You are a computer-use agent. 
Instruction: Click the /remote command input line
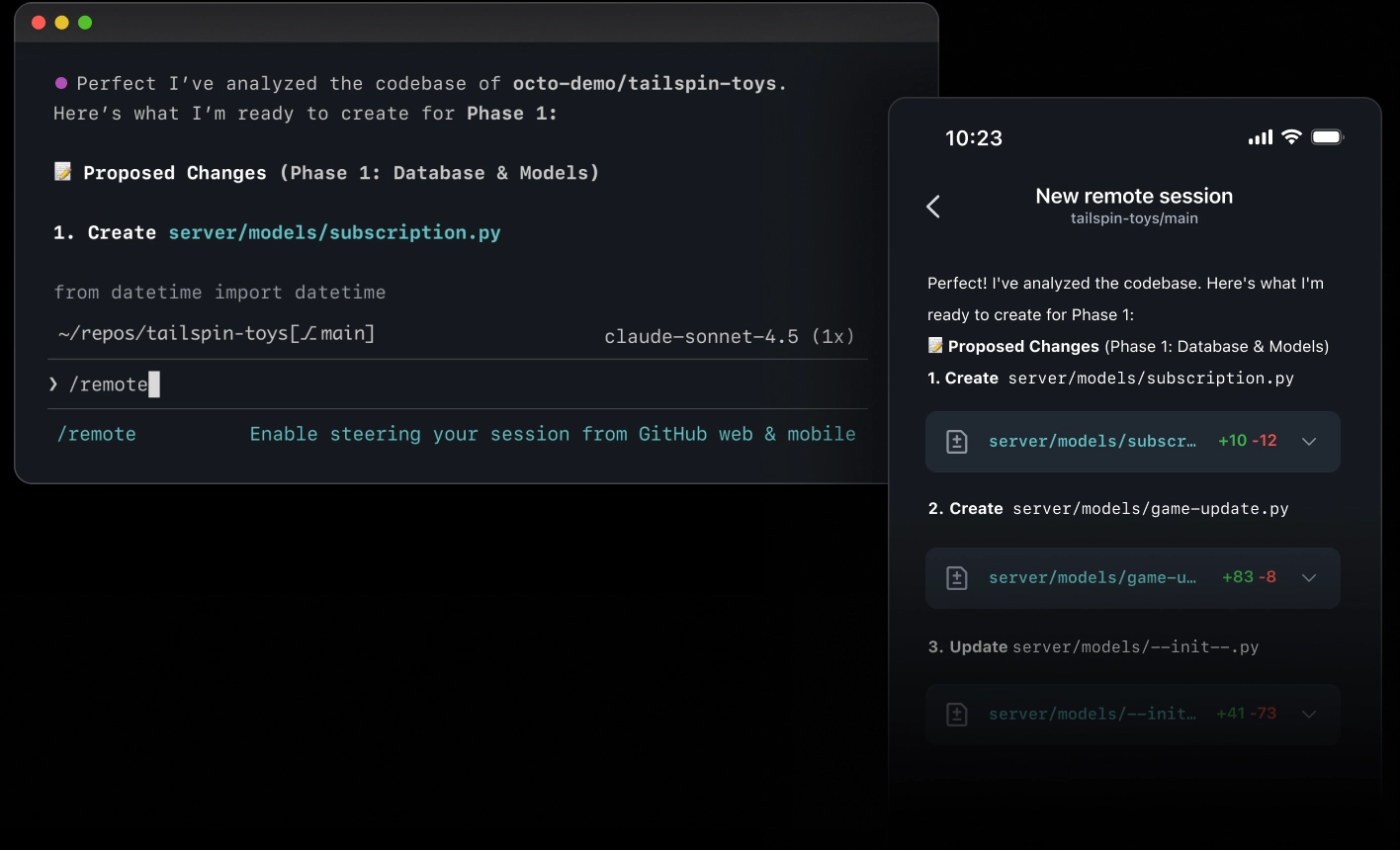pos(458,384)
